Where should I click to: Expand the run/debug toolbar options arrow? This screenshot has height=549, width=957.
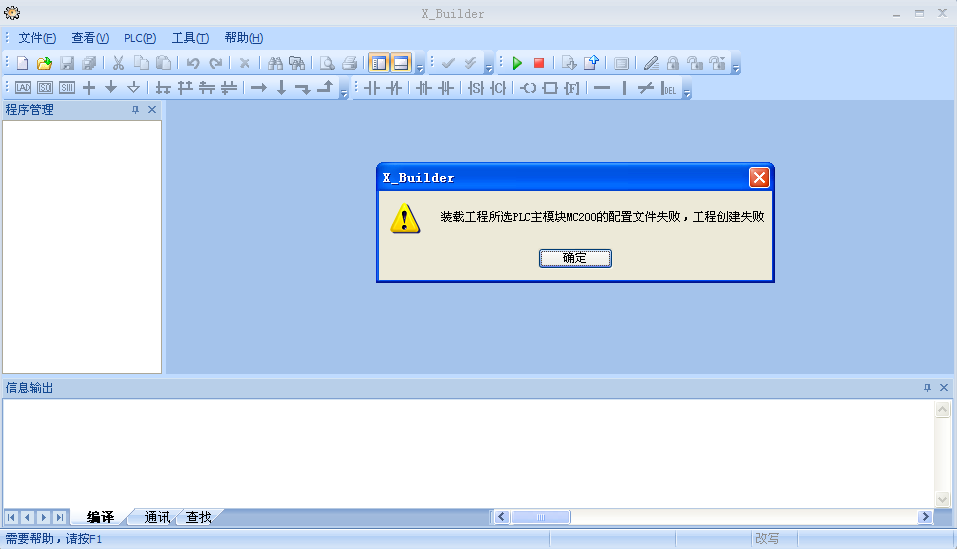[736, 68]
